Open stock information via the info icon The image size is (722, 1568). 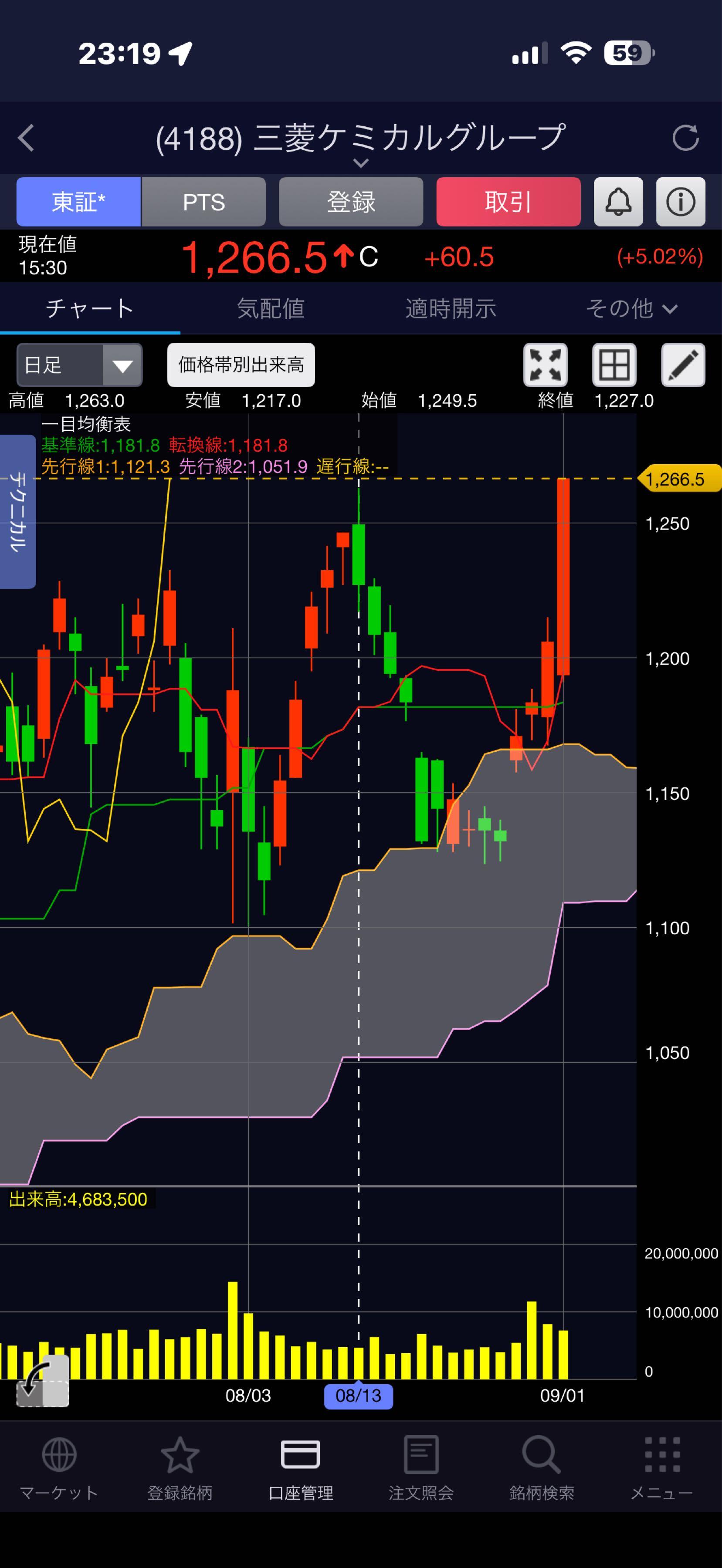[x=681, y=202]
